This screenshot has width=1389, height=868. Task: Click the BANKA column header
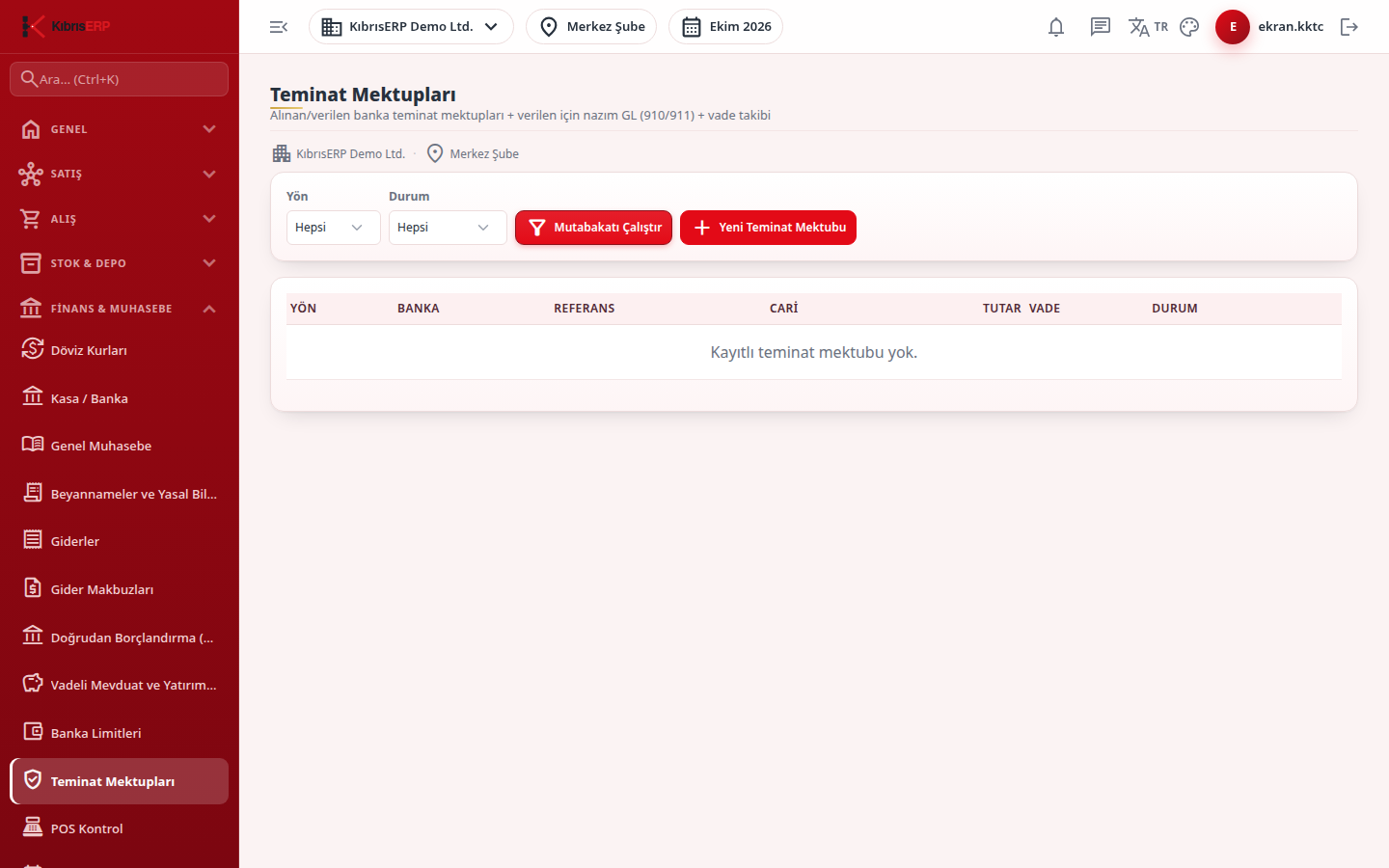[x=419, y=309]
